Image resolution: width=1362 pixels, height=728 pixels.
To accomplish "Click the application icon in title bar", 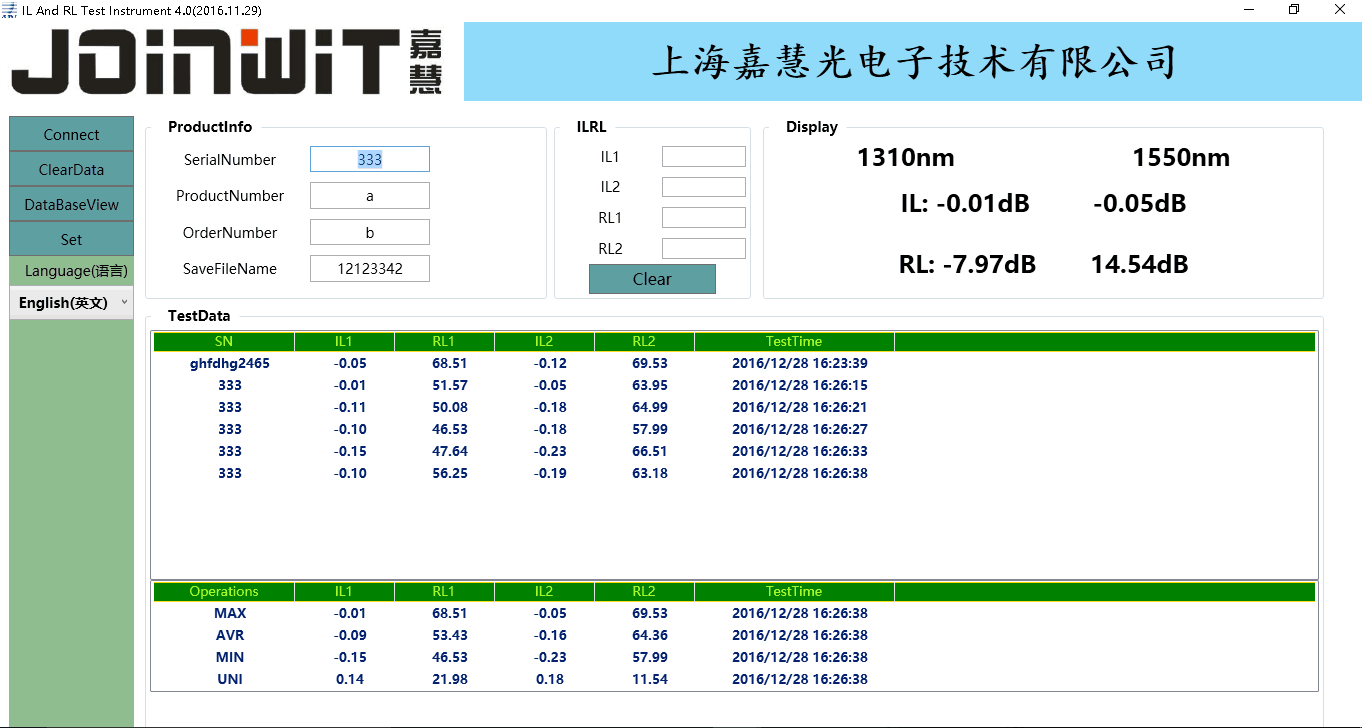I will 10,9.
